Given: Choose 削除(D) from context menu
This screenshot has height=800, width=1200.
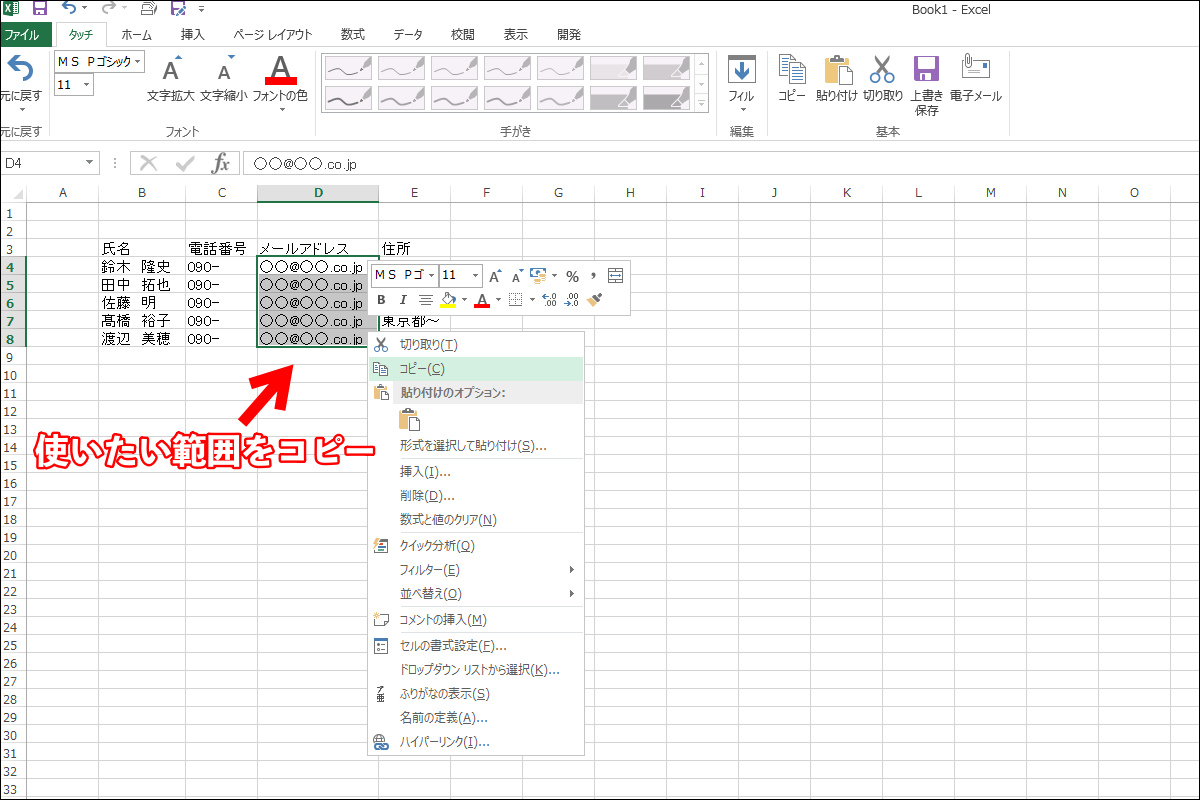Looking at the screenshot, I should 476,496.
